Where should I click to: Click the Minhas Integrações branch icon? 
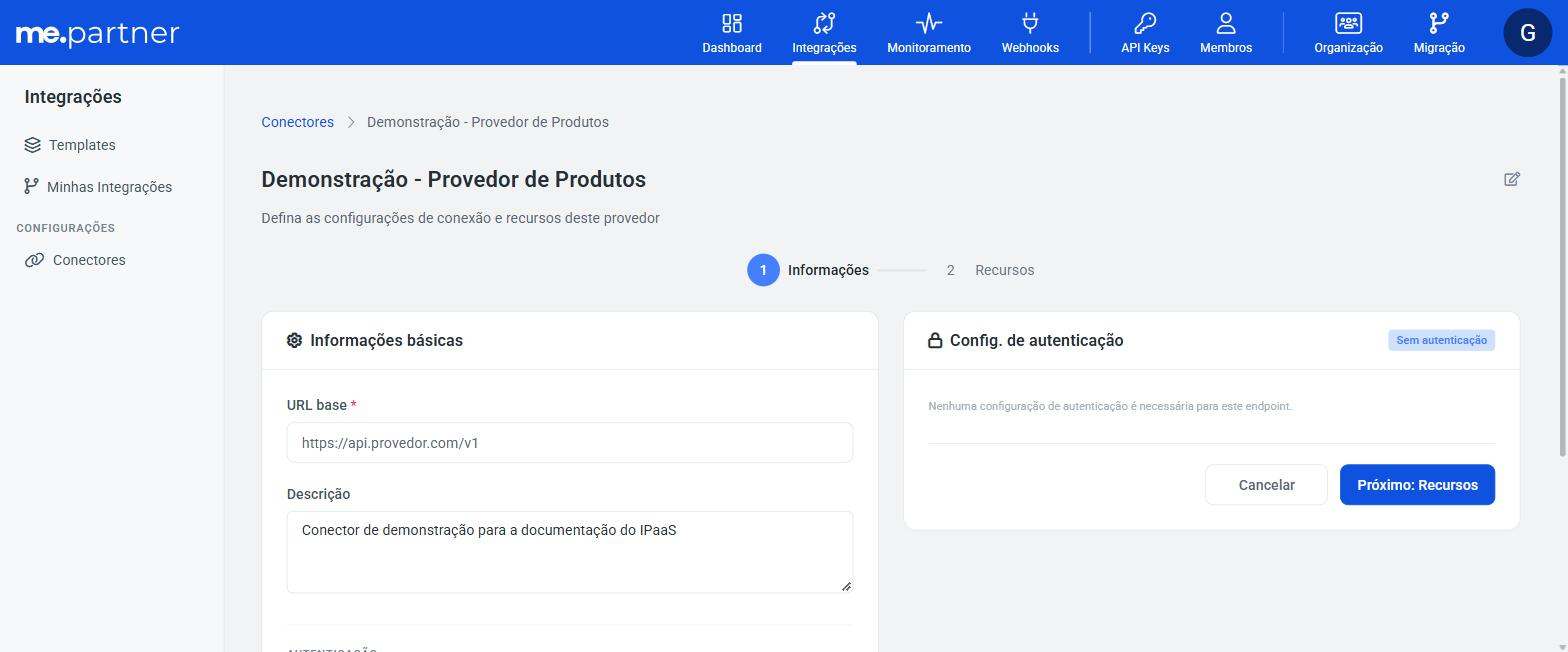31,187
